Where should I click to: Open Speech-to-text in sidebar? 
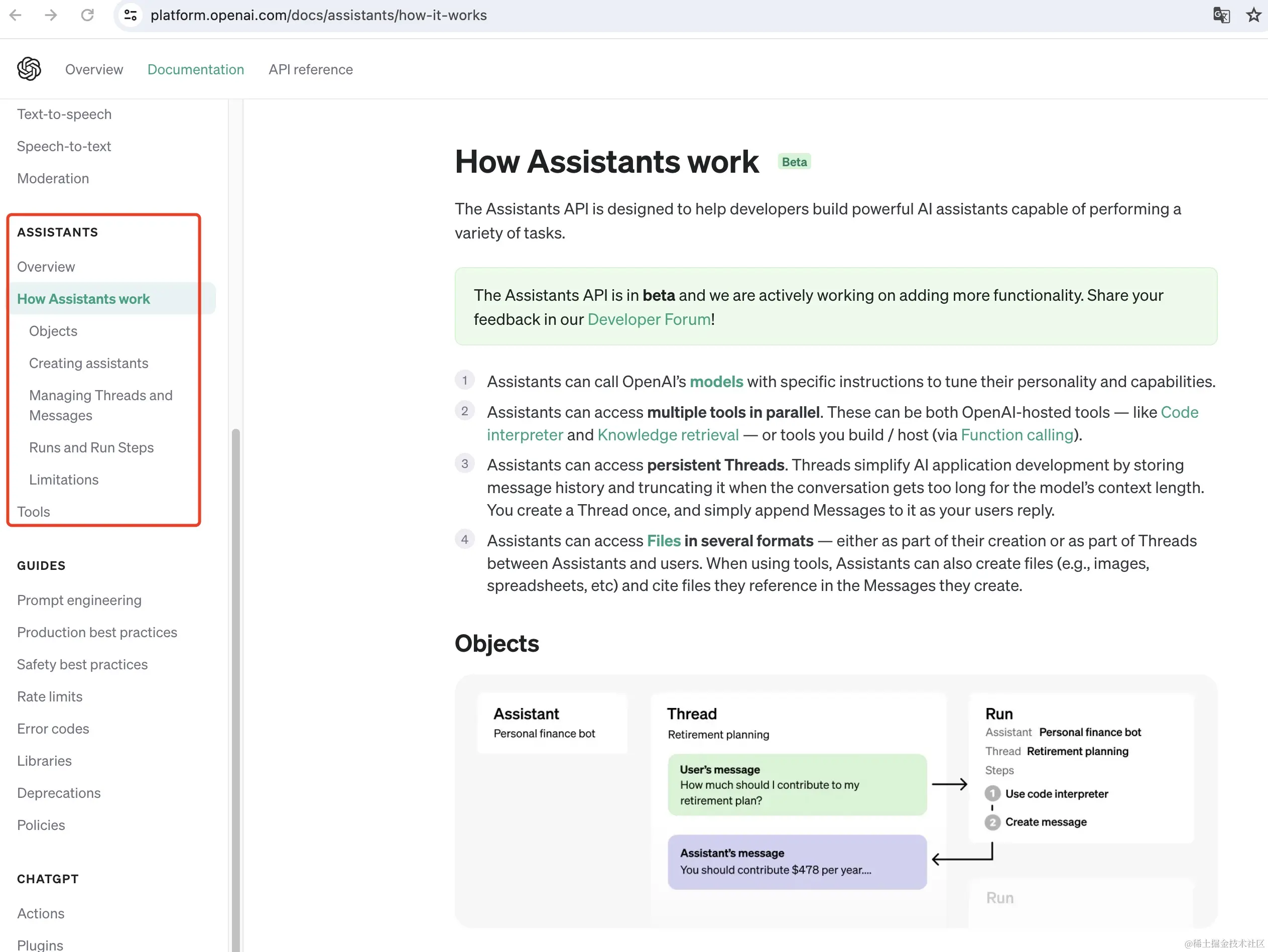[64, 146]
